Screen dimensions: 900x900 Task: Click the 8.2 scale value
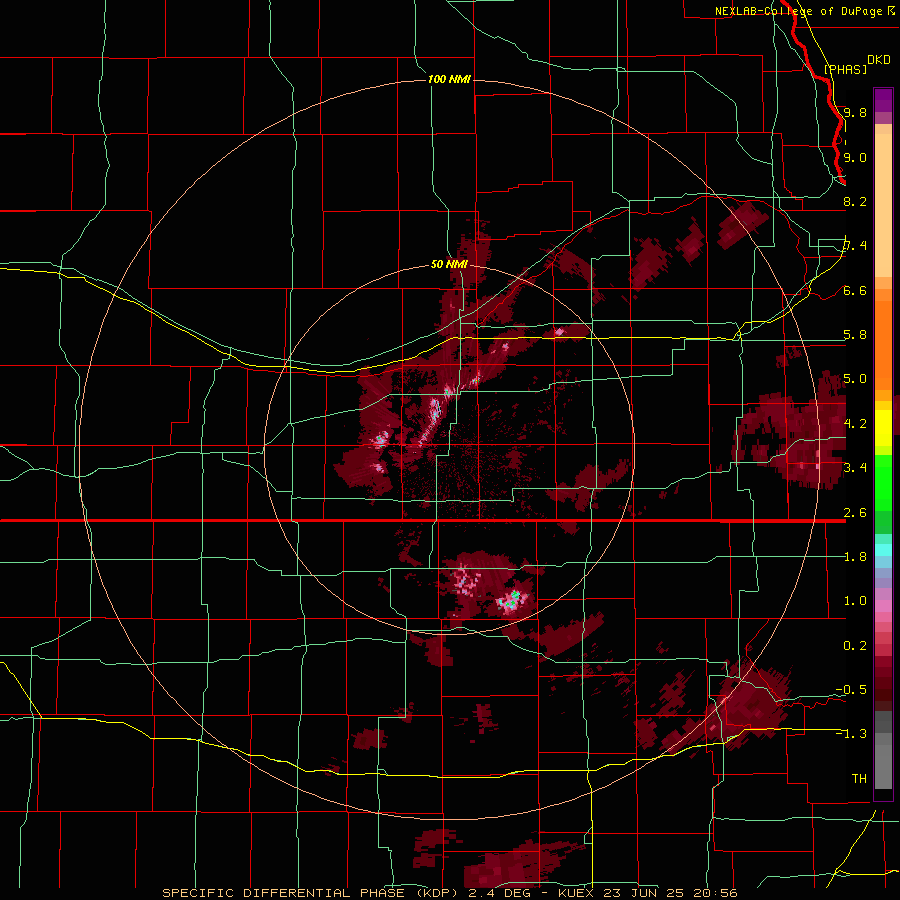click(855, 201)
